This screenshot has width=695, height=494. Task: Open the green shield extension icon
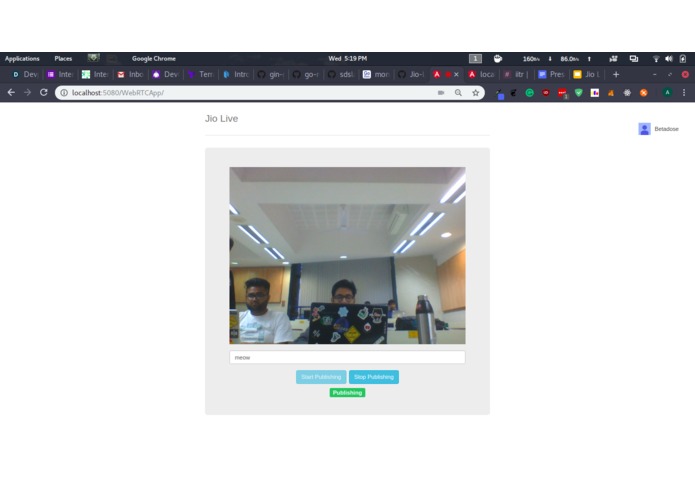pyautogui.click(x=578, y=93)
